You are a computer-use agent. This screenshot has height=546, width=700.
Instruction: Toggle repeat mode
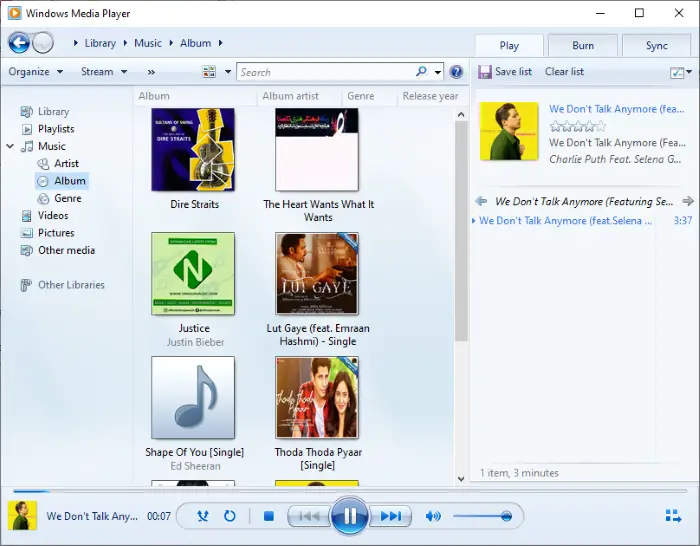coord(229,517)
